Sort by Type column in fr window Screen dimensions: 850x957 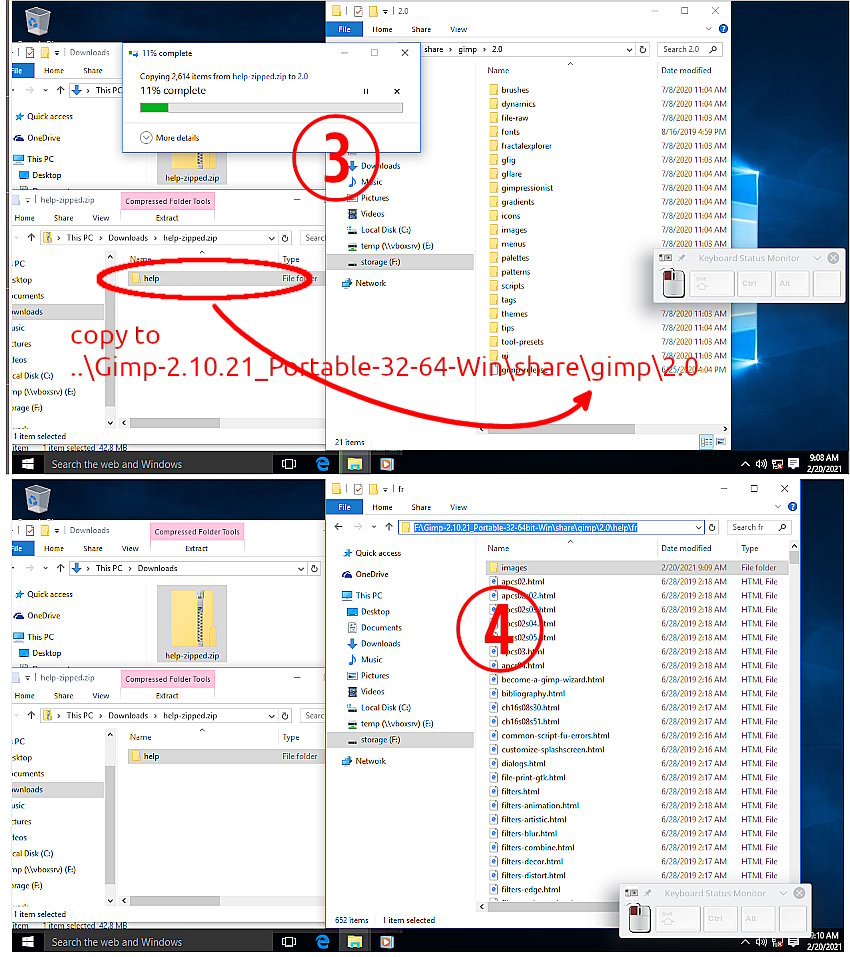click(x=749, y=549)
